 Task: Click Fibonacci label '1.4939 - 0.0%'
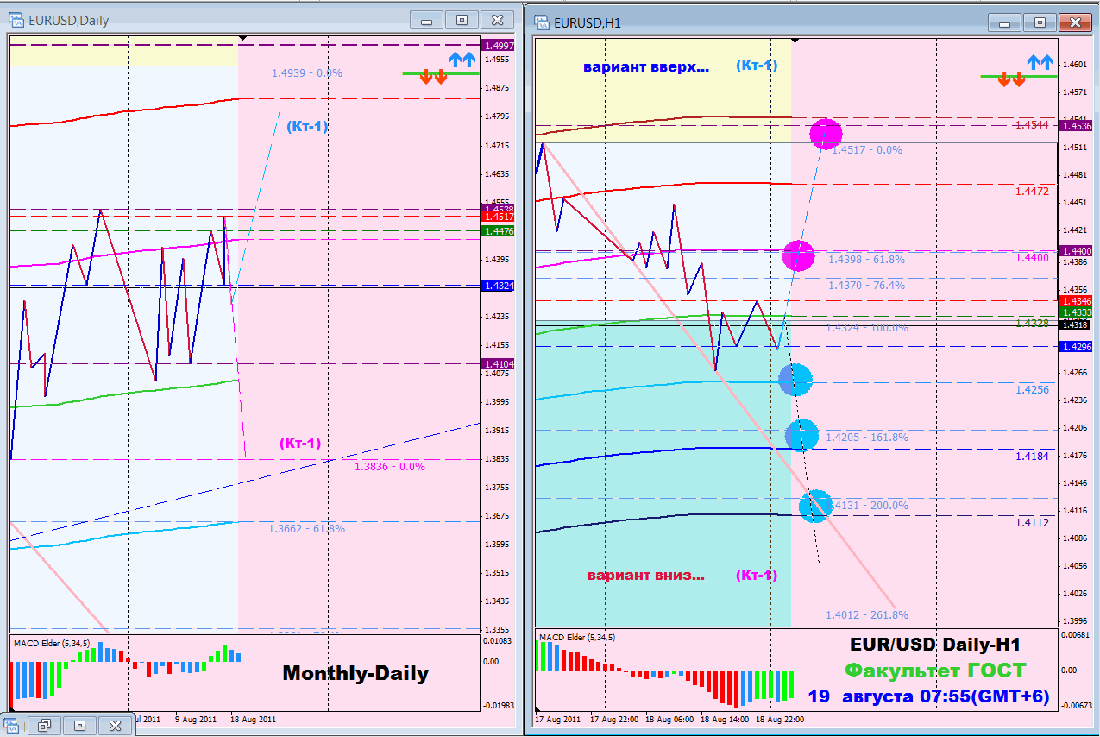click(307, 73)
